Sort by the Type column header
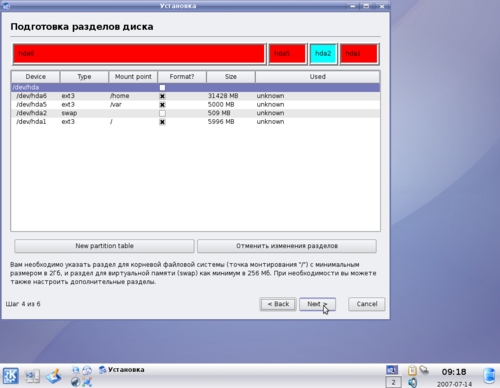The image size is (500, 388). (84, 77)
